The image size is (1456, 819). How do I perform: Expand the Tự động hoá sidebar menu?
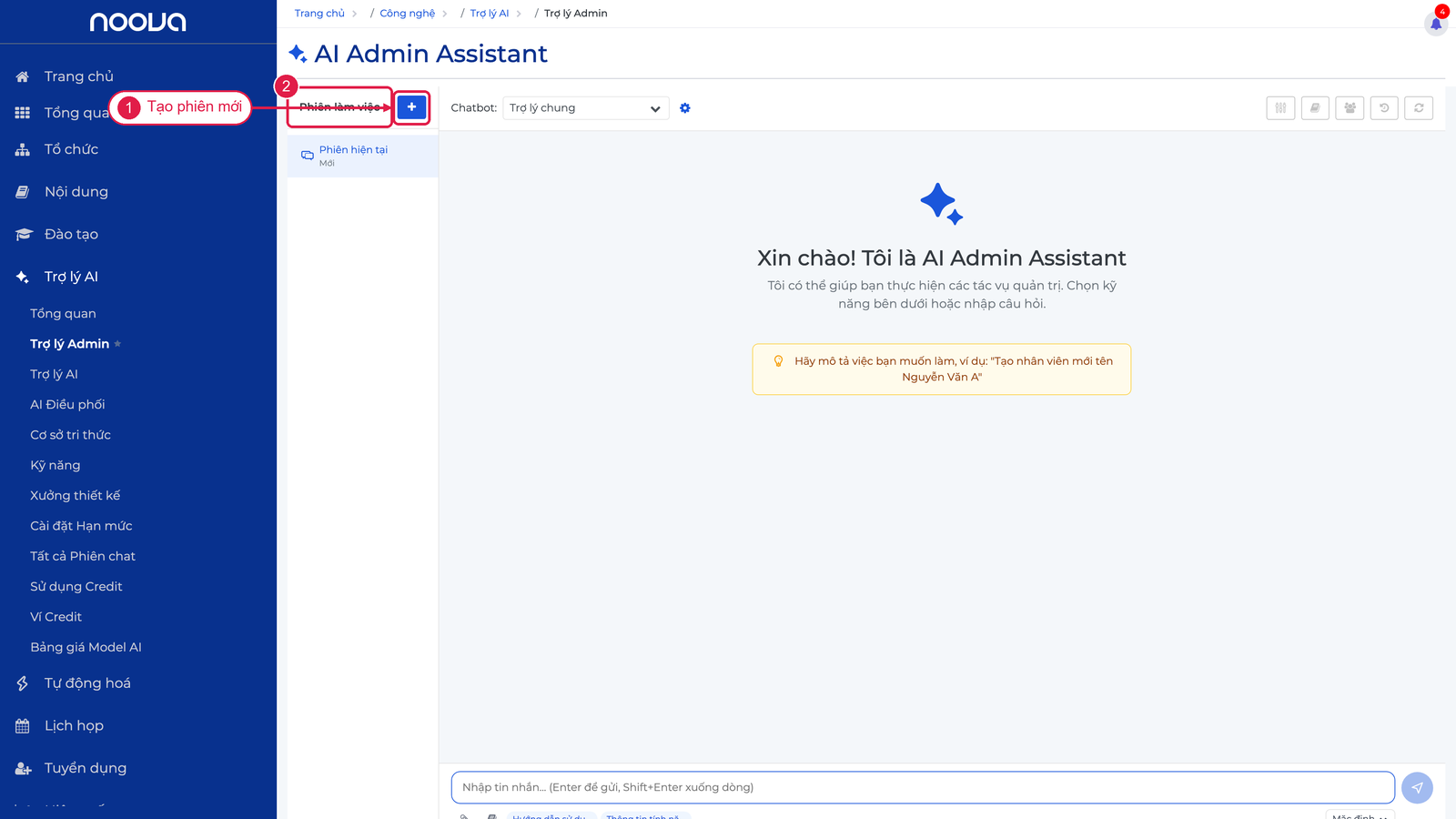87,683
